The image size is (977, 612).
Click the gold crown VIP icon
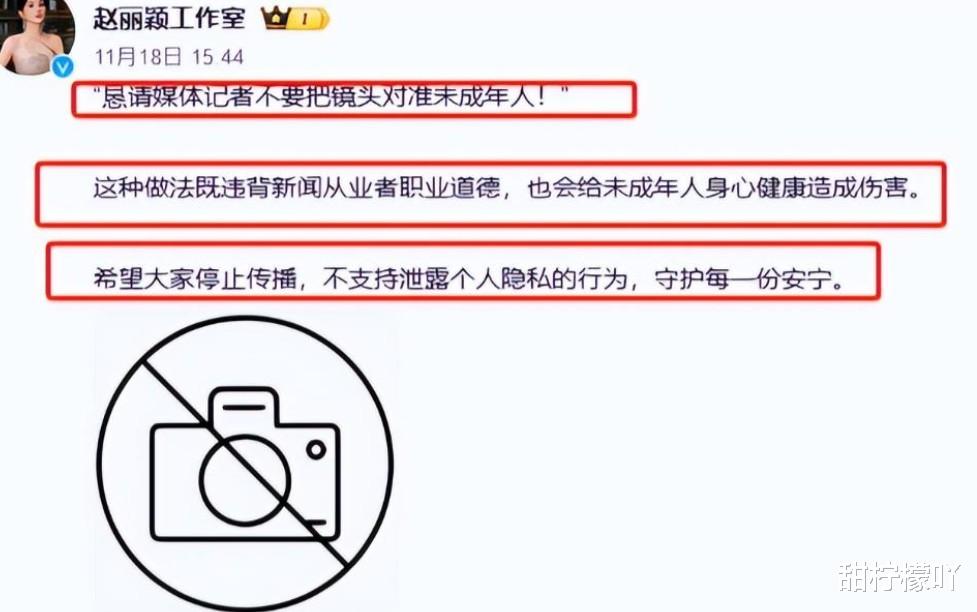[275, 18]
